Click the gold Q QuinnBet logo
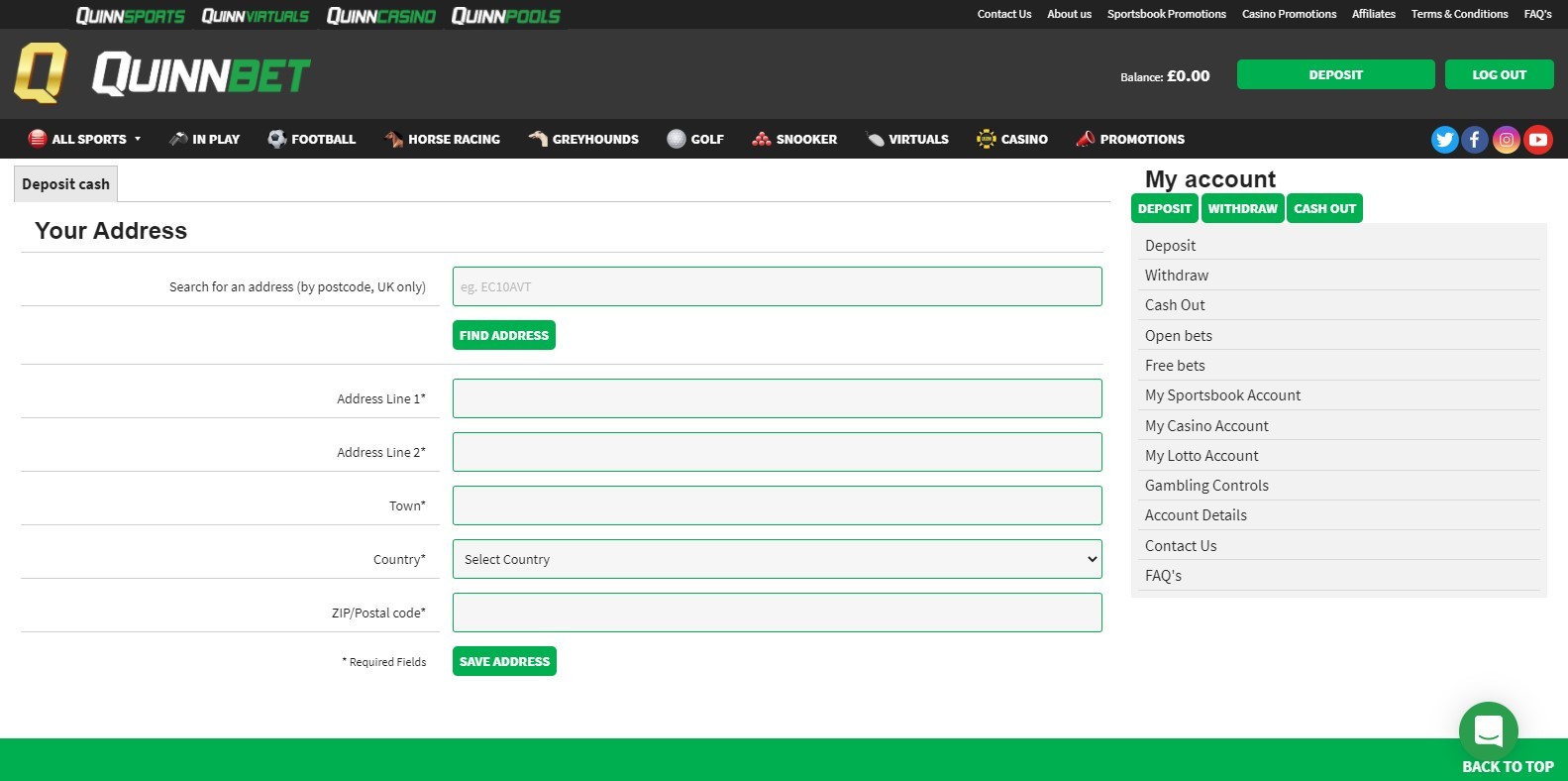This screenshot has height=781, width=1568. tap(41, 73)
